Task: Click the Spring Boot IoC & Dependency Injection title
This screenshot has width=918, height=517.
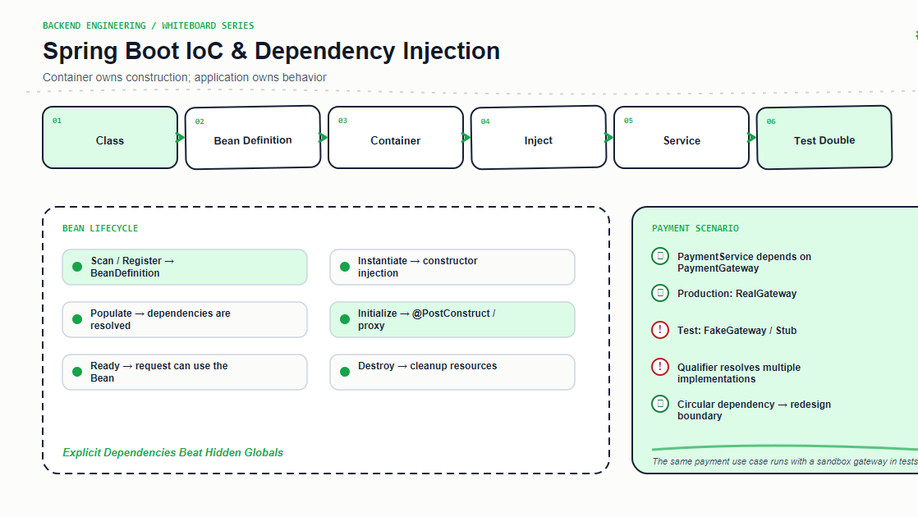Action: point(271,51)
